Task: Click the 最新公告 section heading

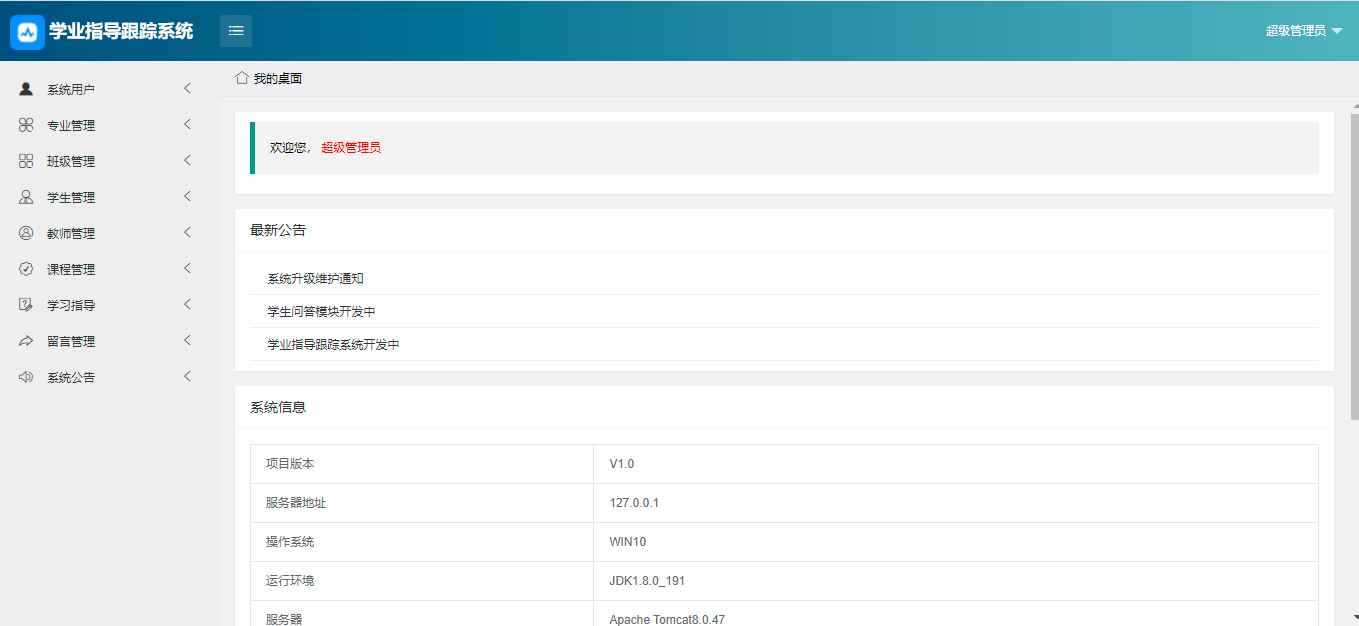Action: (278, 230)
